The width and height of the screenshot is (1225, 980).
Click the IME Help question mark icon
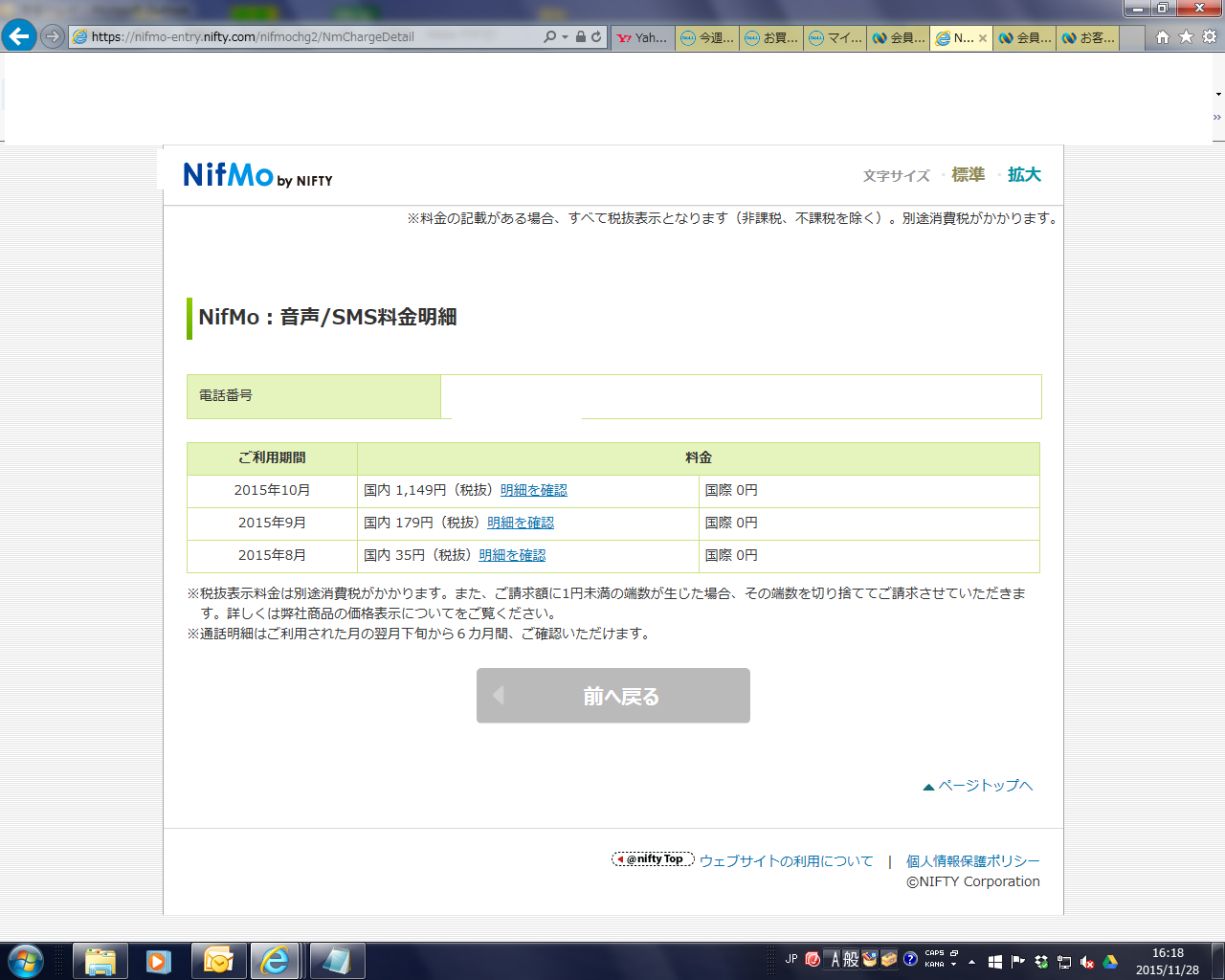point(910,959)
